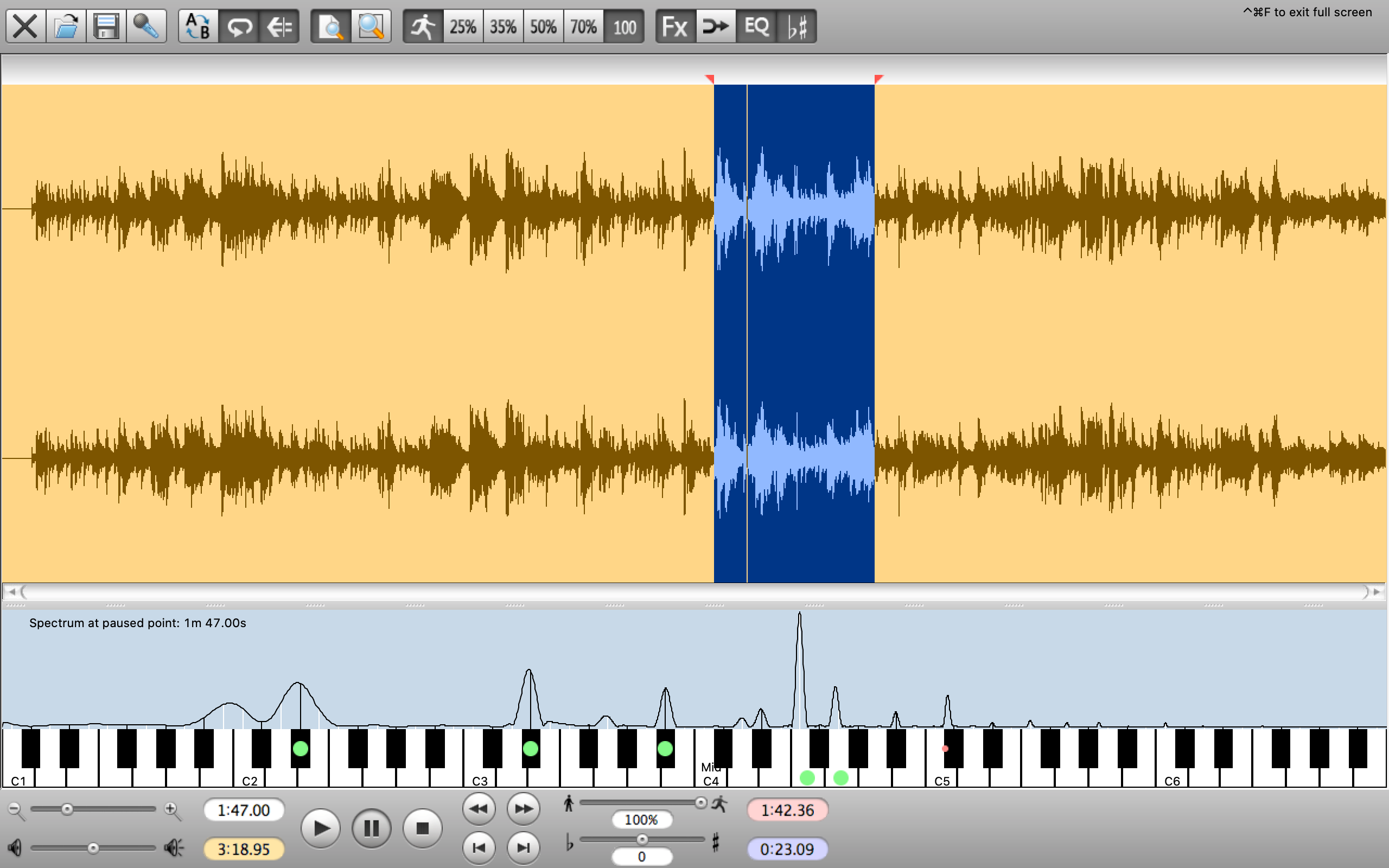Click the 0:23.09 selection length field
This screenshot has width=1389, height=868.
click(787, 849)
